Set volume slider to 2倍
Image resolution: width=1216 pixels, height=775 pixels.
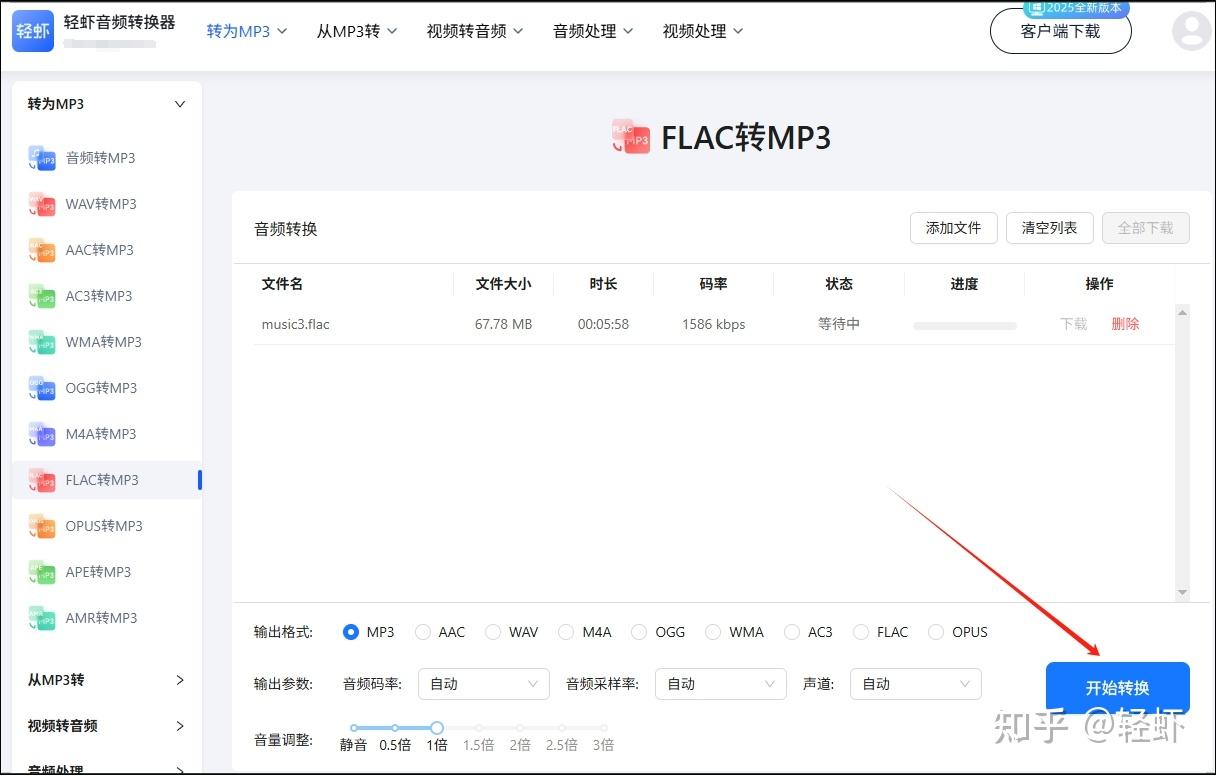click(520, 728)
